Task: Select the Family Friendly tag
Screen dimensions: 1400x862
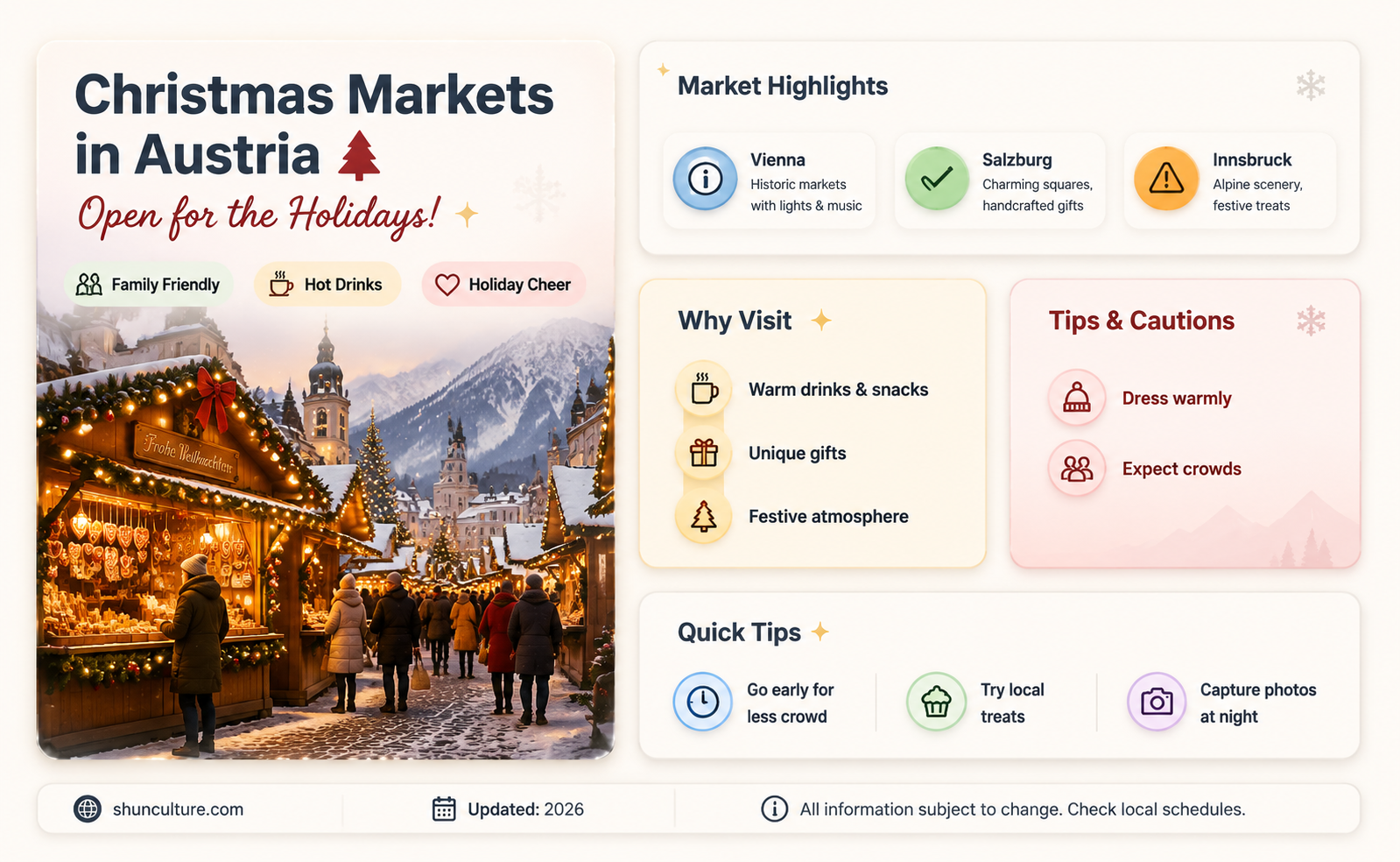Action: coord(148,284)
